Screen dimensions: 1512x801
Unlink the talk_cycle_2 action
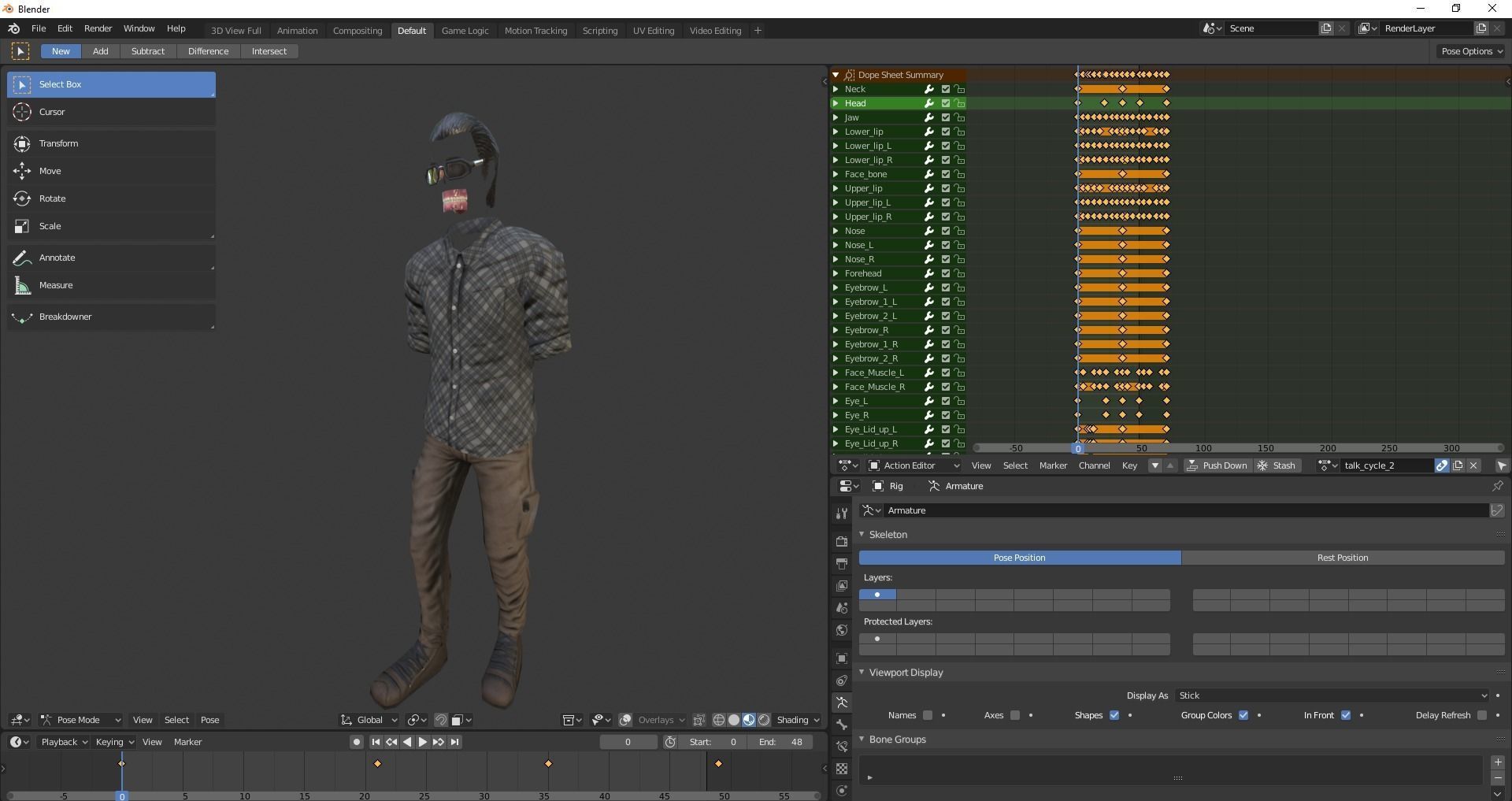pyautogui.click(x=1474, y=465)
